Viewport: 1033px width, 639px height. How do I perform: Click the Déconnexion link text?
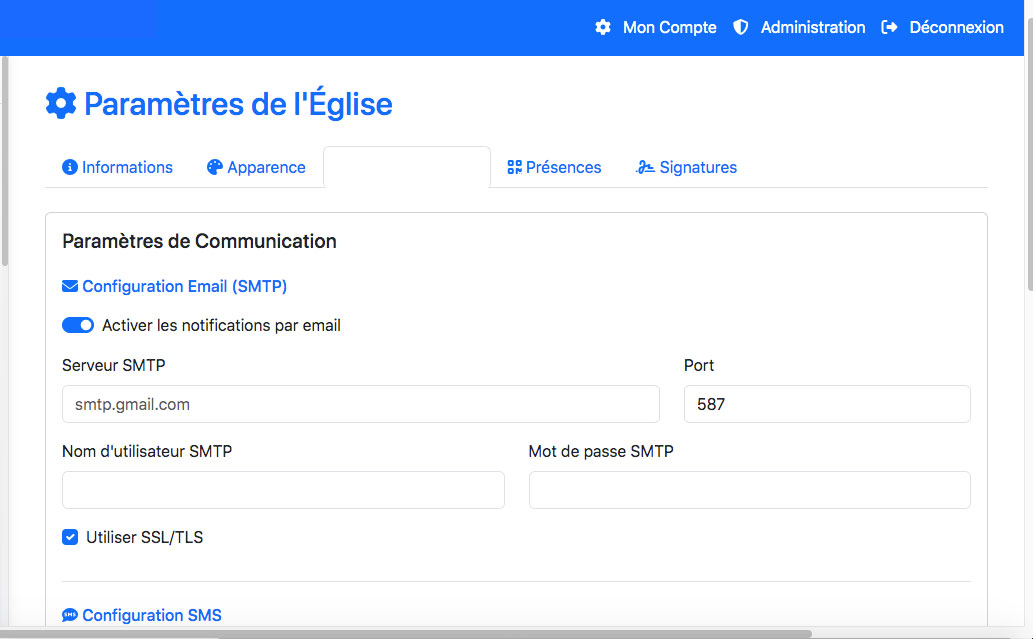tap(956, 28)
